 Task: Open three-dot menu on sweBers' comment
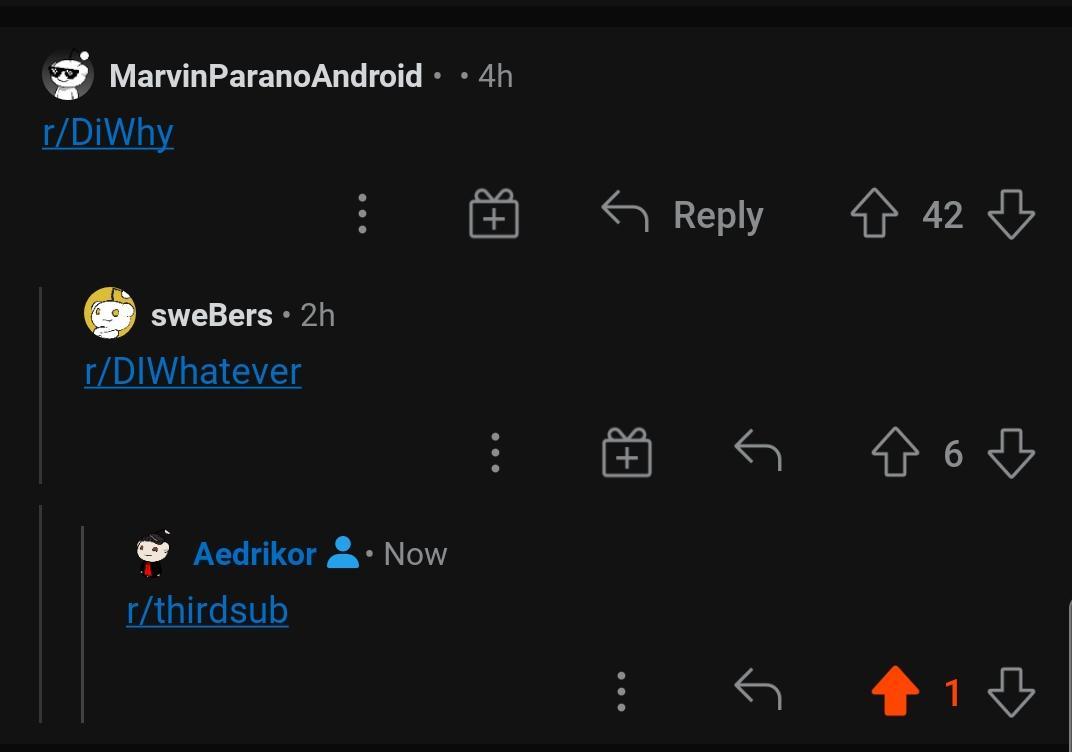point(496,453)
